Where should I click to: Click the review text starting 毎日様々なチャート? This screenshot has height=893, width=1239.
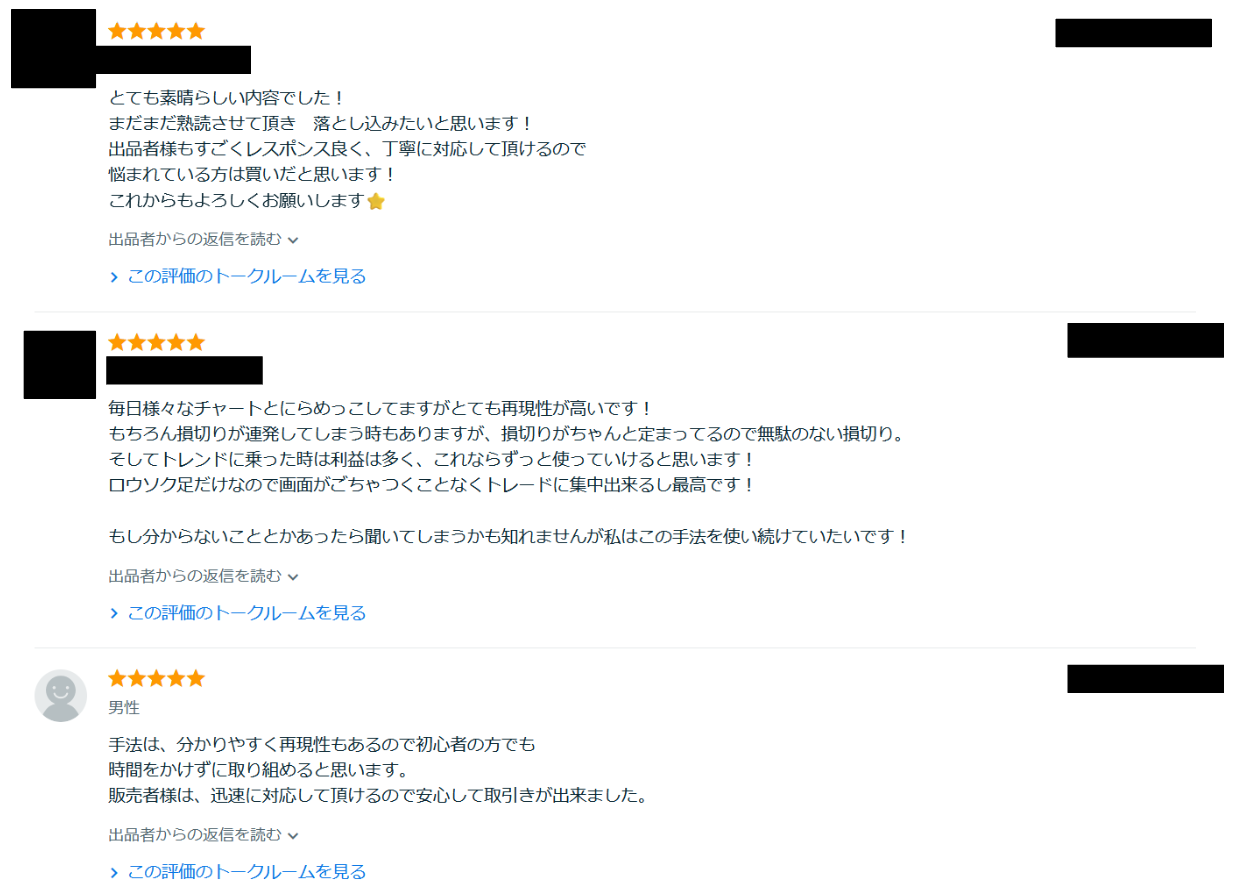380,408
